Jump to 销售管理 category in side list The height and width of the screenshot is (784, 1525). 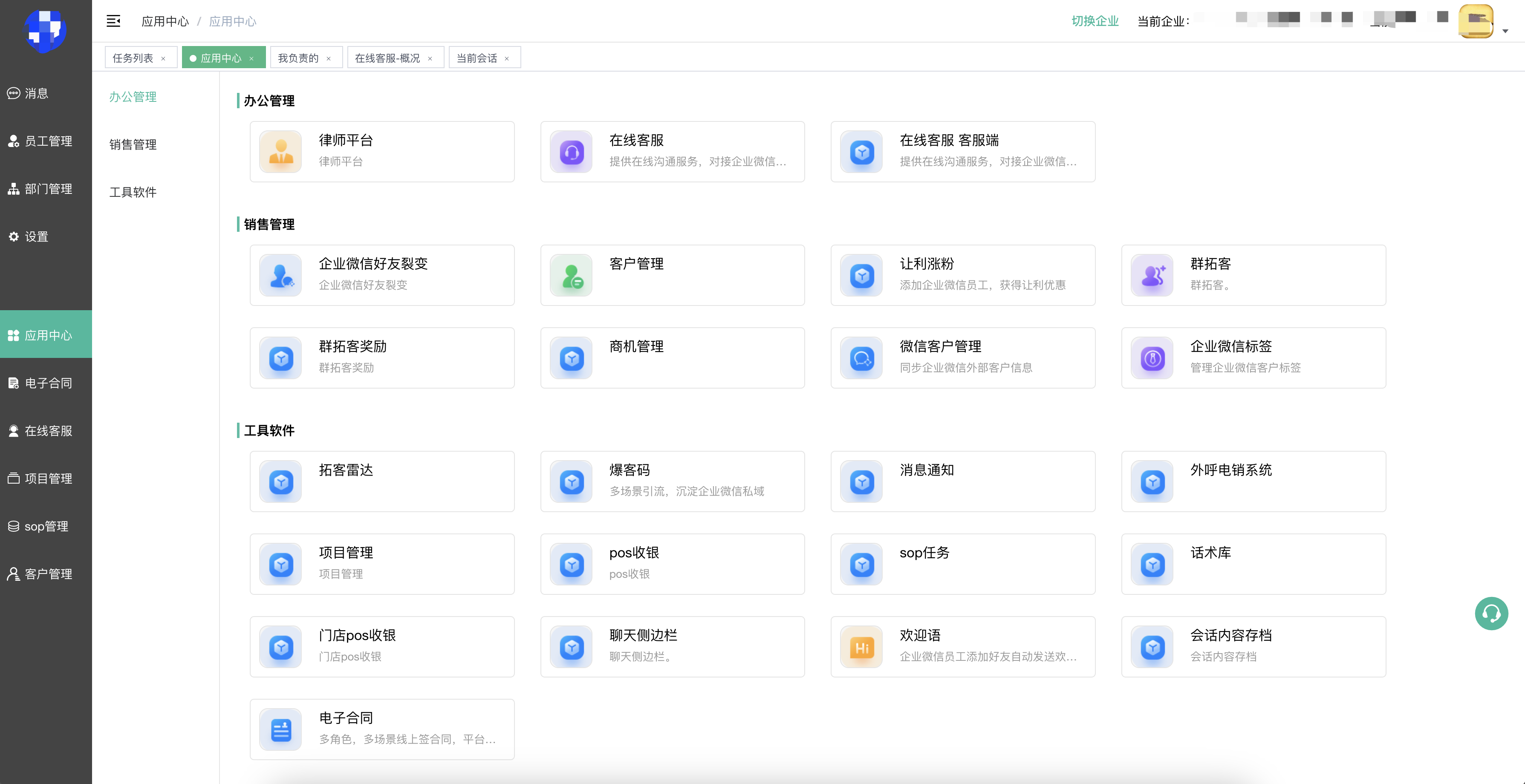click(133, 144)
